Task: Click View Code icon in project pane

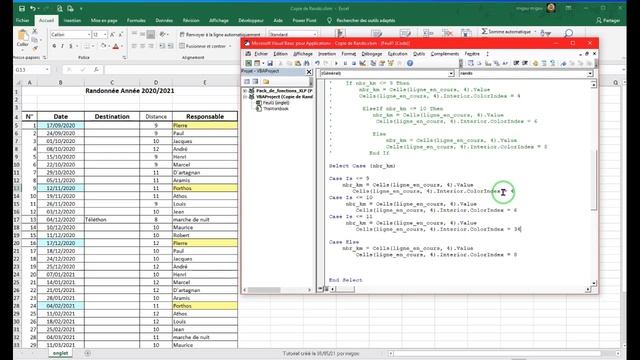Action: (x=247, y=82)
